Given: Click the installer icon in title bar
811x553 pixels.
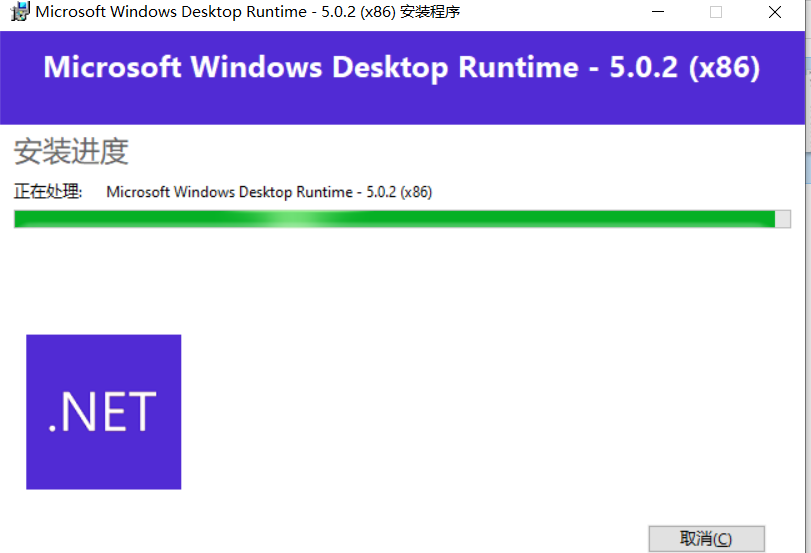Looking at the screenshot, I should click(x=20, y=11).
